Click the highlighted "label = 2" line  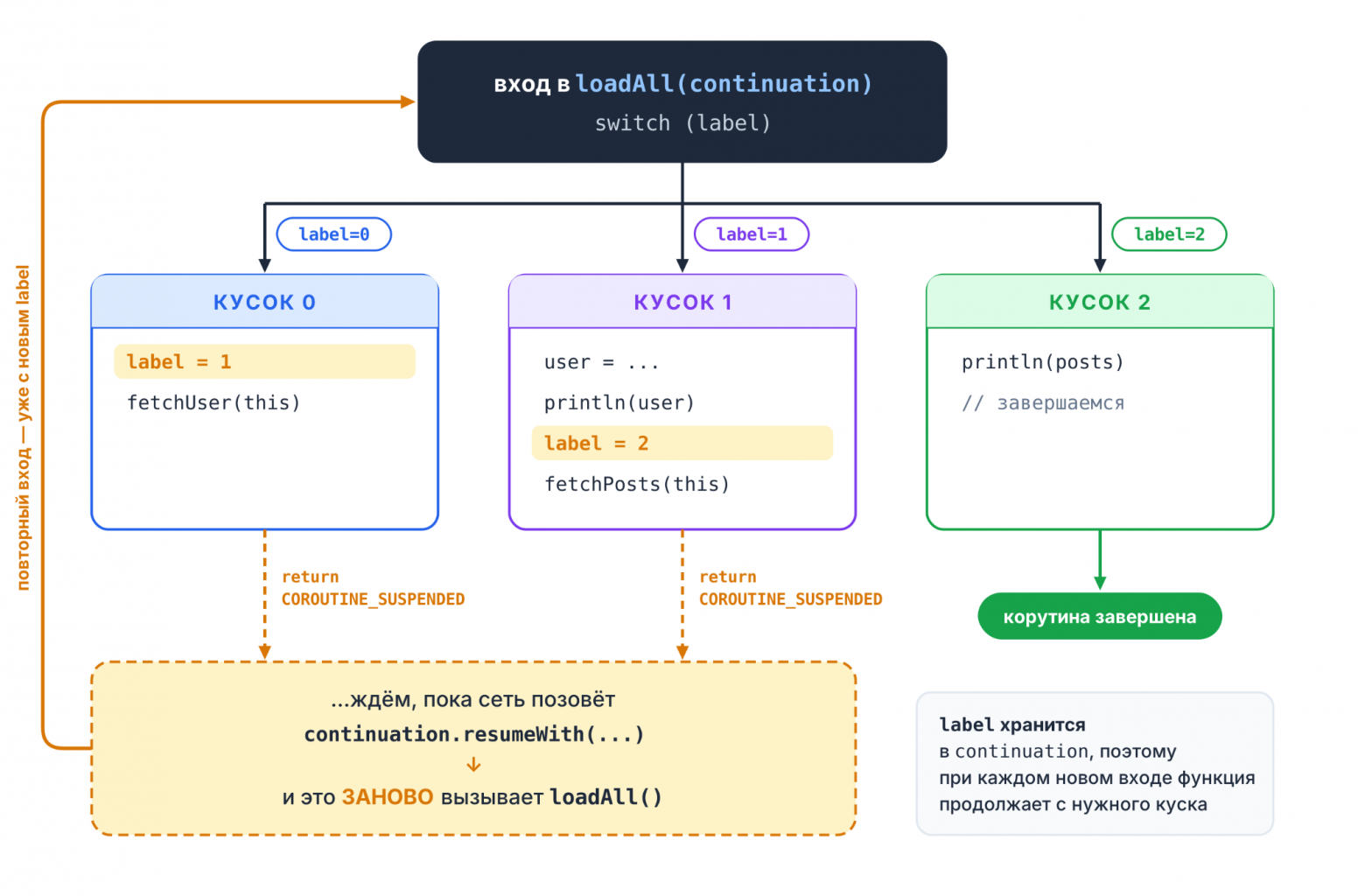click(x=682, y=443)
